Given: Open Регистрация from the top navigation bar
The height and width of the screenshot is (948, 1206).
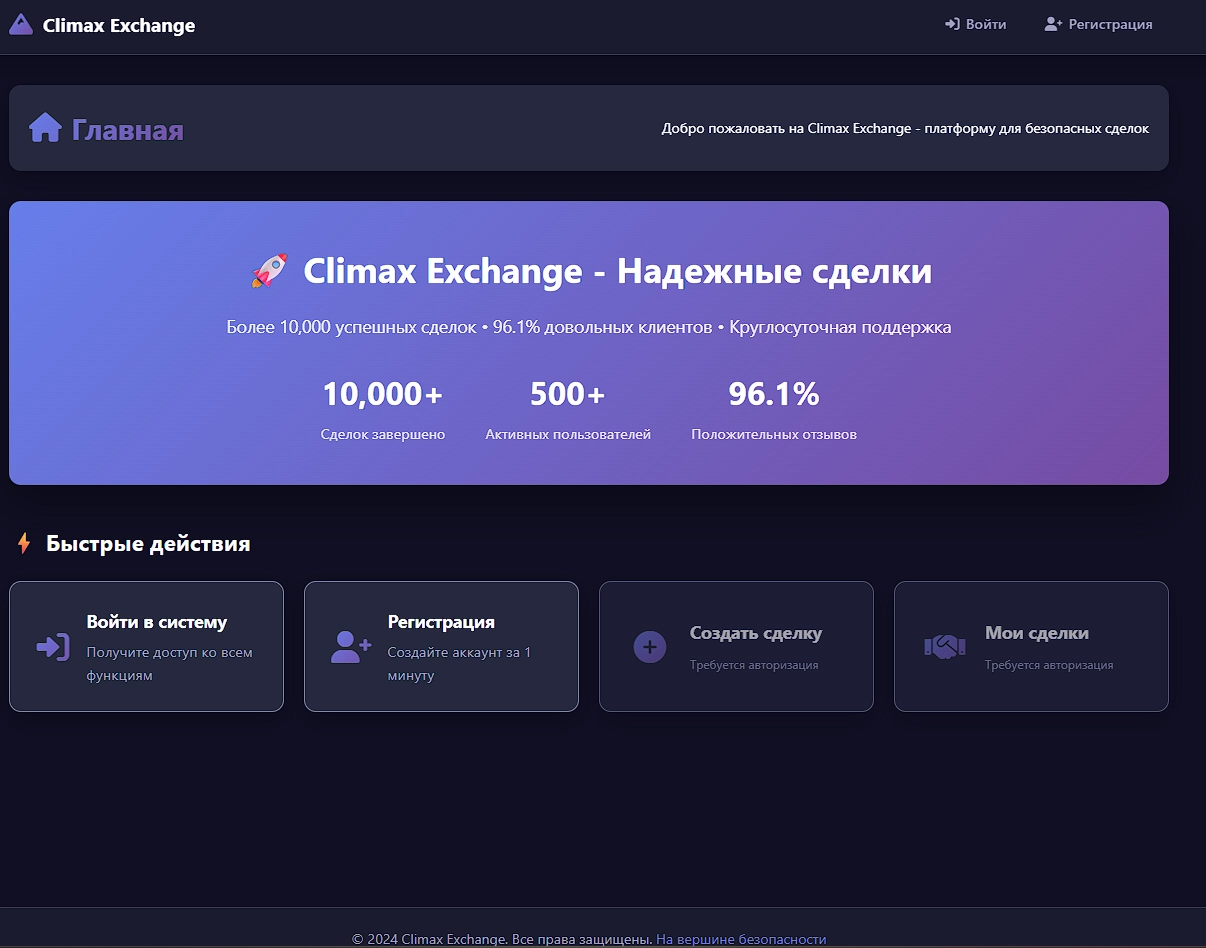Looking at the screenshot, I should pos(1110,24).
